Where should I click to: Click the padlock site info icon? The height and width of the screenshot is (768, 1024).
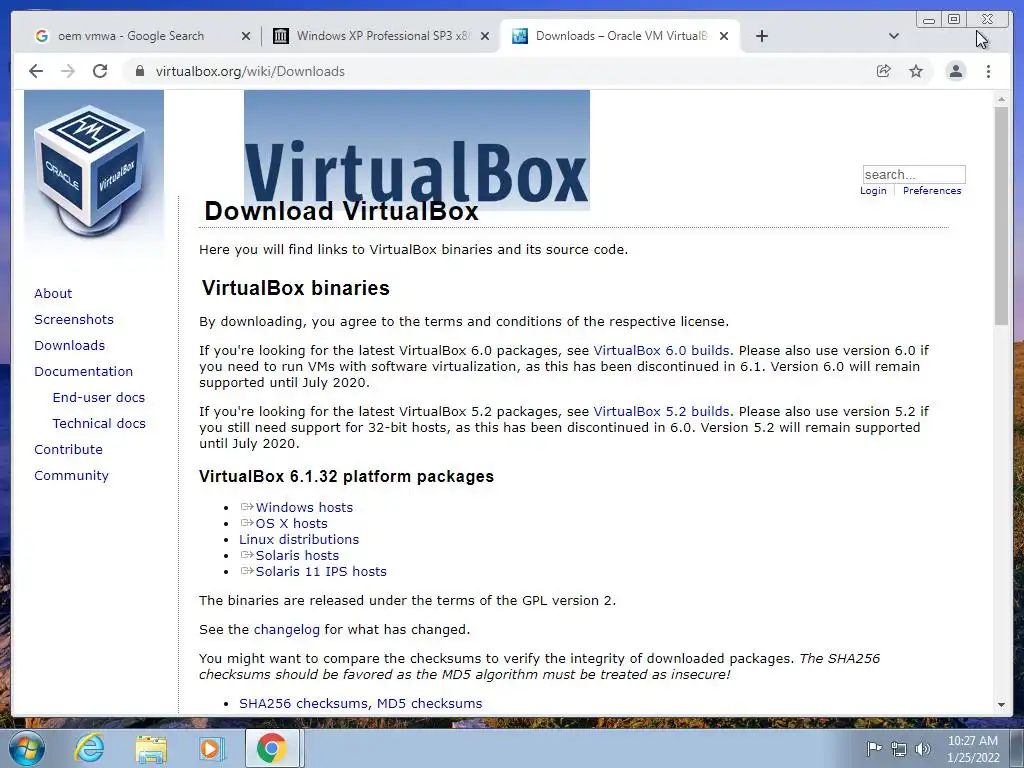point(139,71)
